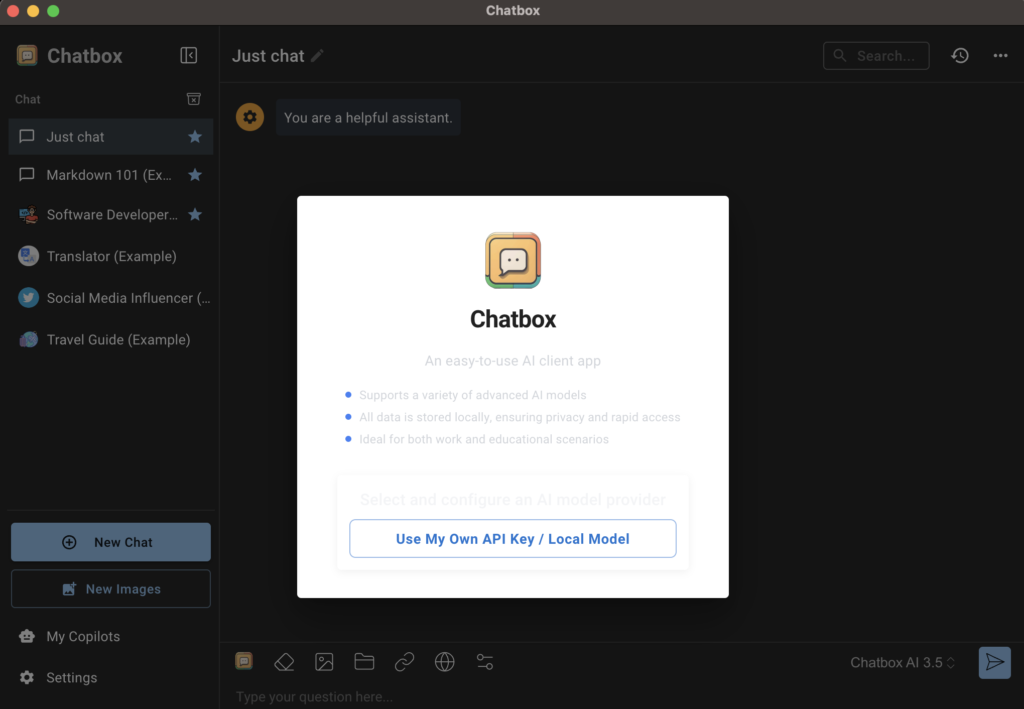The width and height of the screenshot is (1024, 709).
Task: Open the Chatbox AI 3.5 model selector
Action: pyautogui.click(x=903, y=663)
